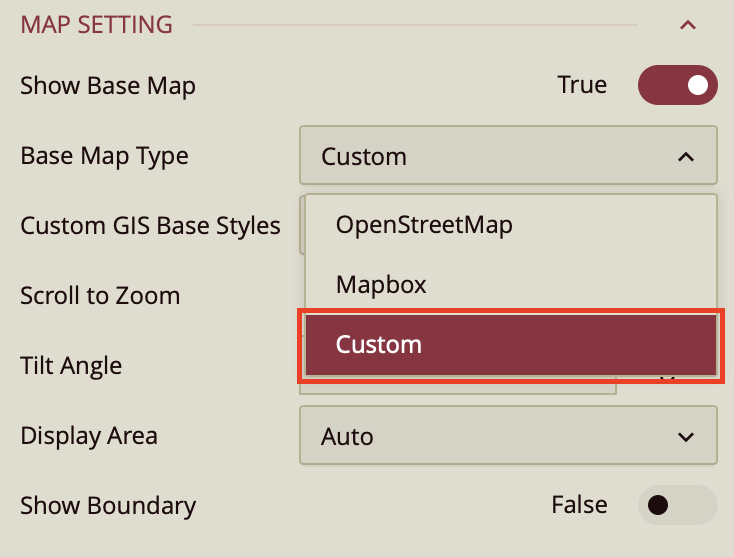Collapse the MAP SETTING section chevron
This screenshot has width=734, height=557.
(x=687, y=25)
